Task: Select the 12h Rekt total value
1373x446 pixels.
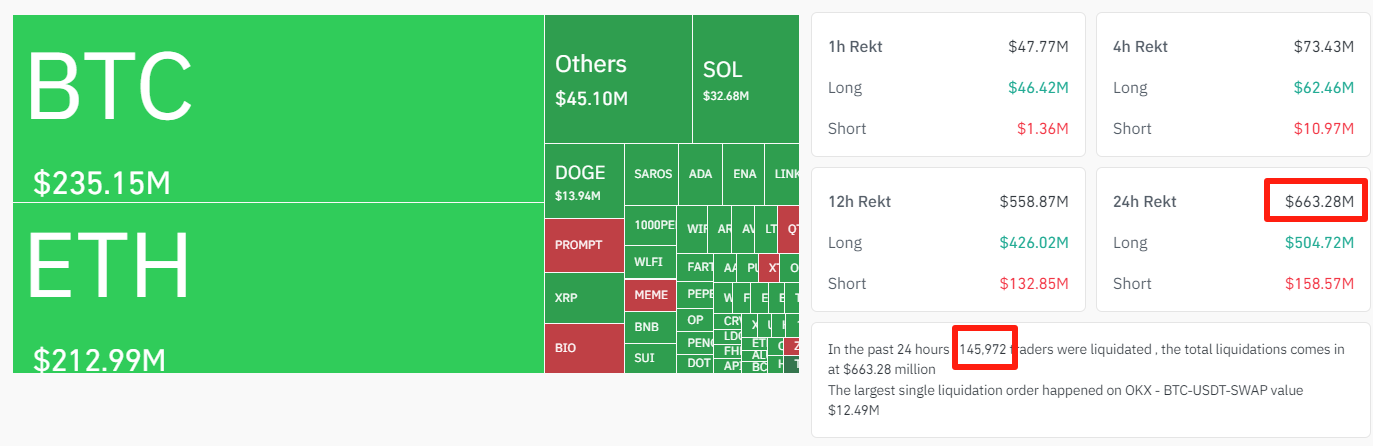Action: [1034, 202]
